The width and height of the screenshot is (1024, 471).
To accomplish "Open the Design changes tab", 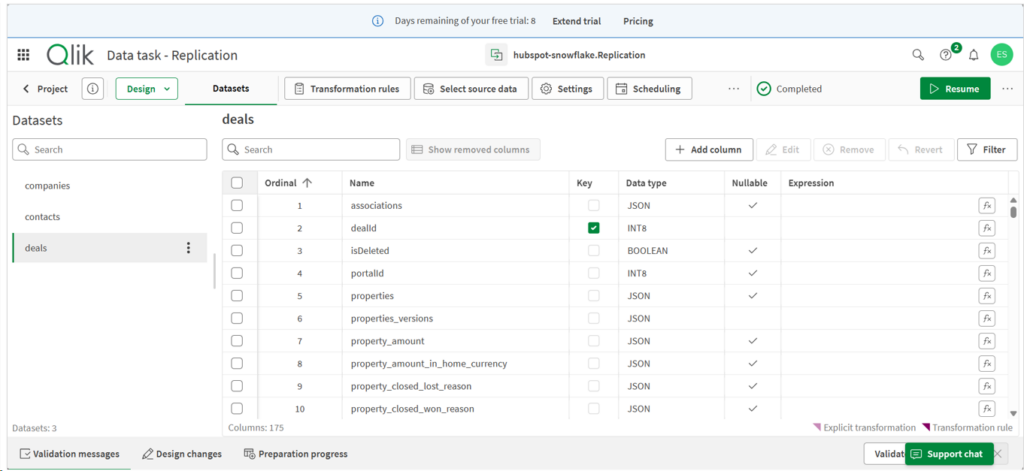I will click(182, 453).
